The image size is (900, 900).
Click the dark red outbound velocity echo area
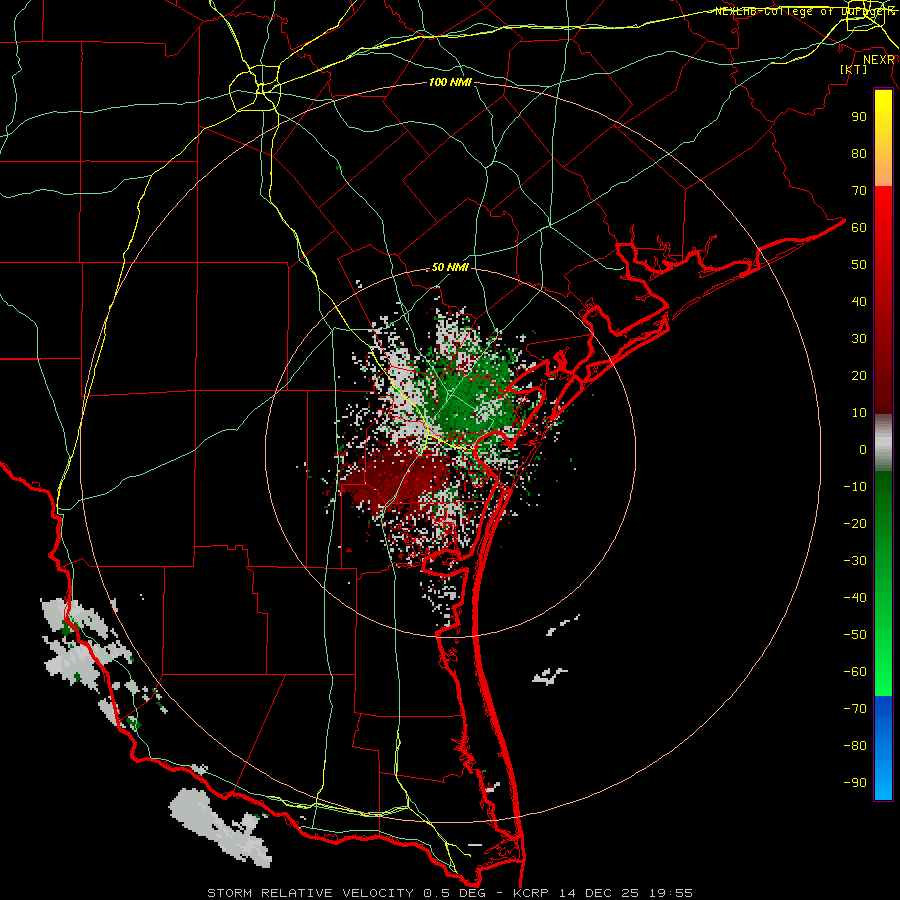pyautogui.click(x=396, y=478)
